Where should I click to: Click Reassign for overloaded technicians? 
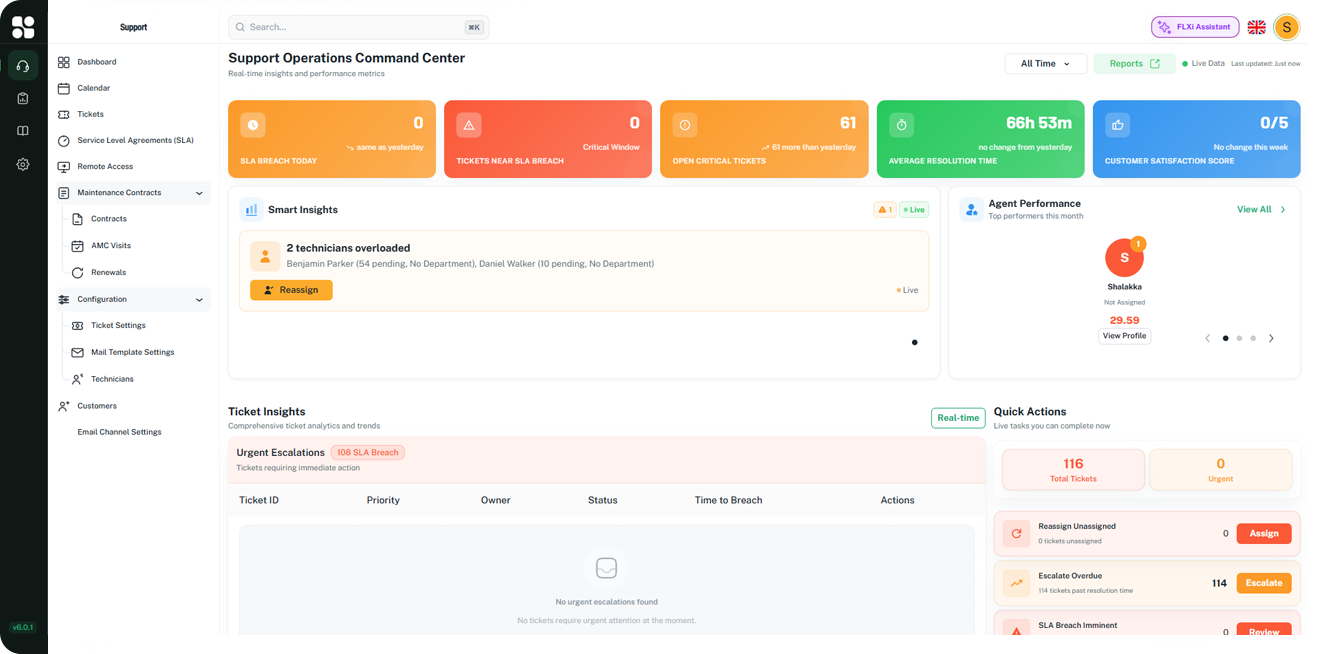(x=291, y=290)
